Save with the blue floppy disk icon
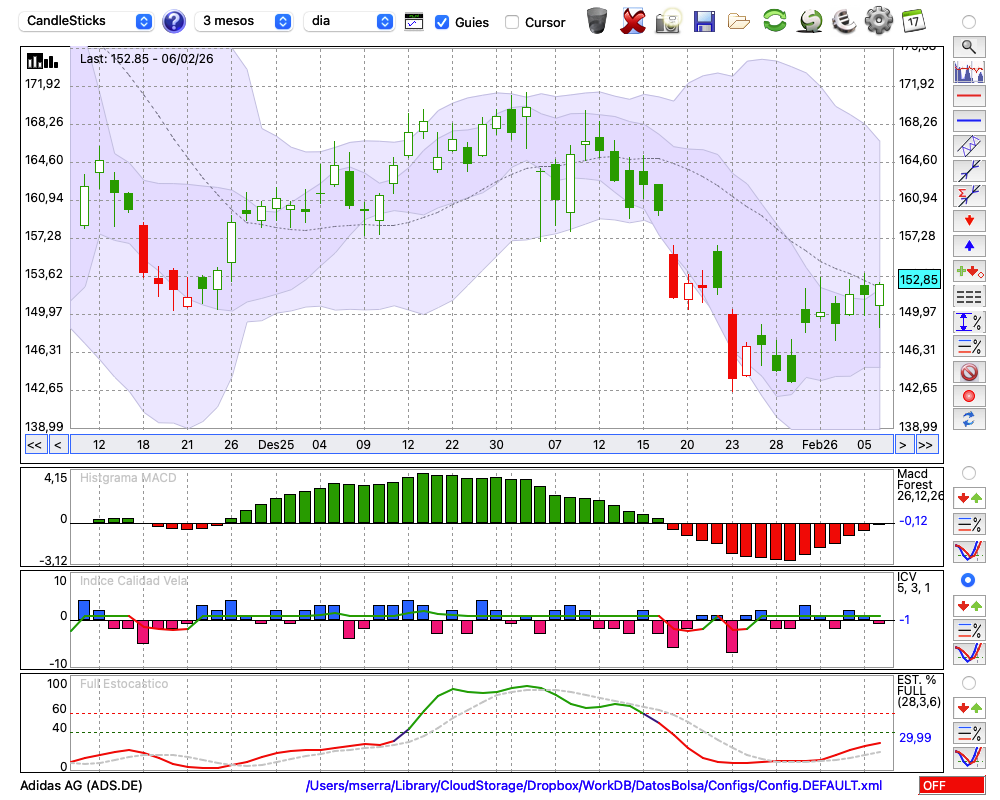1000x800 pixels. (704, 21)
